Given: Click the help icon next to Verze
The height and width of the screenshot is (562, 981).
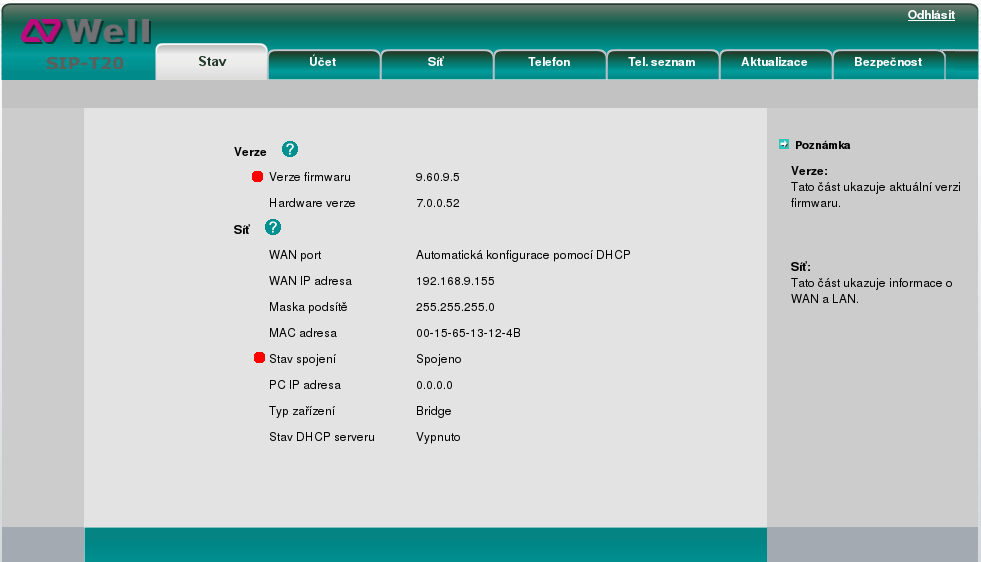Looking at the screenshot, I should (x=290, y=150).
